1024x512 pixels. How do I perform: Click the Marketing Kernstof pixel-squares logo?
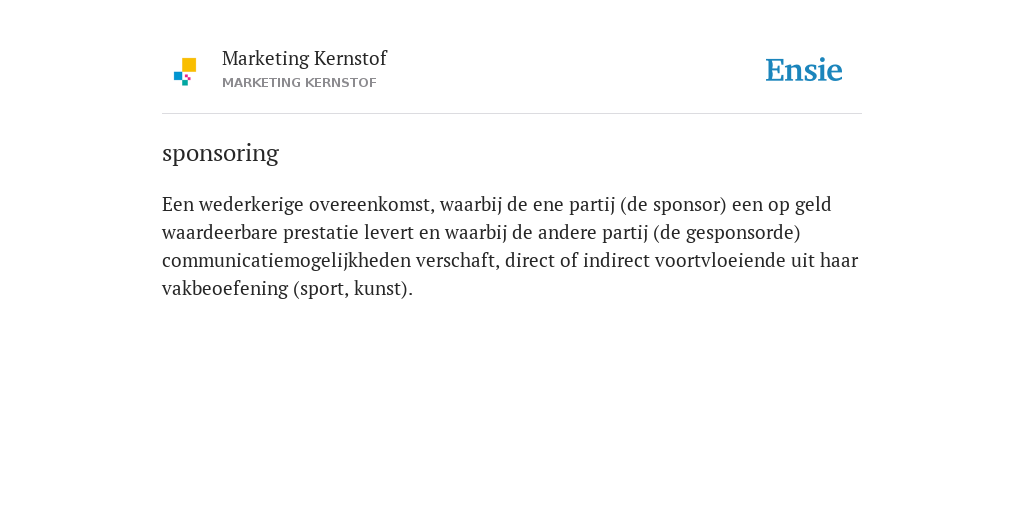tap(185, 72)
